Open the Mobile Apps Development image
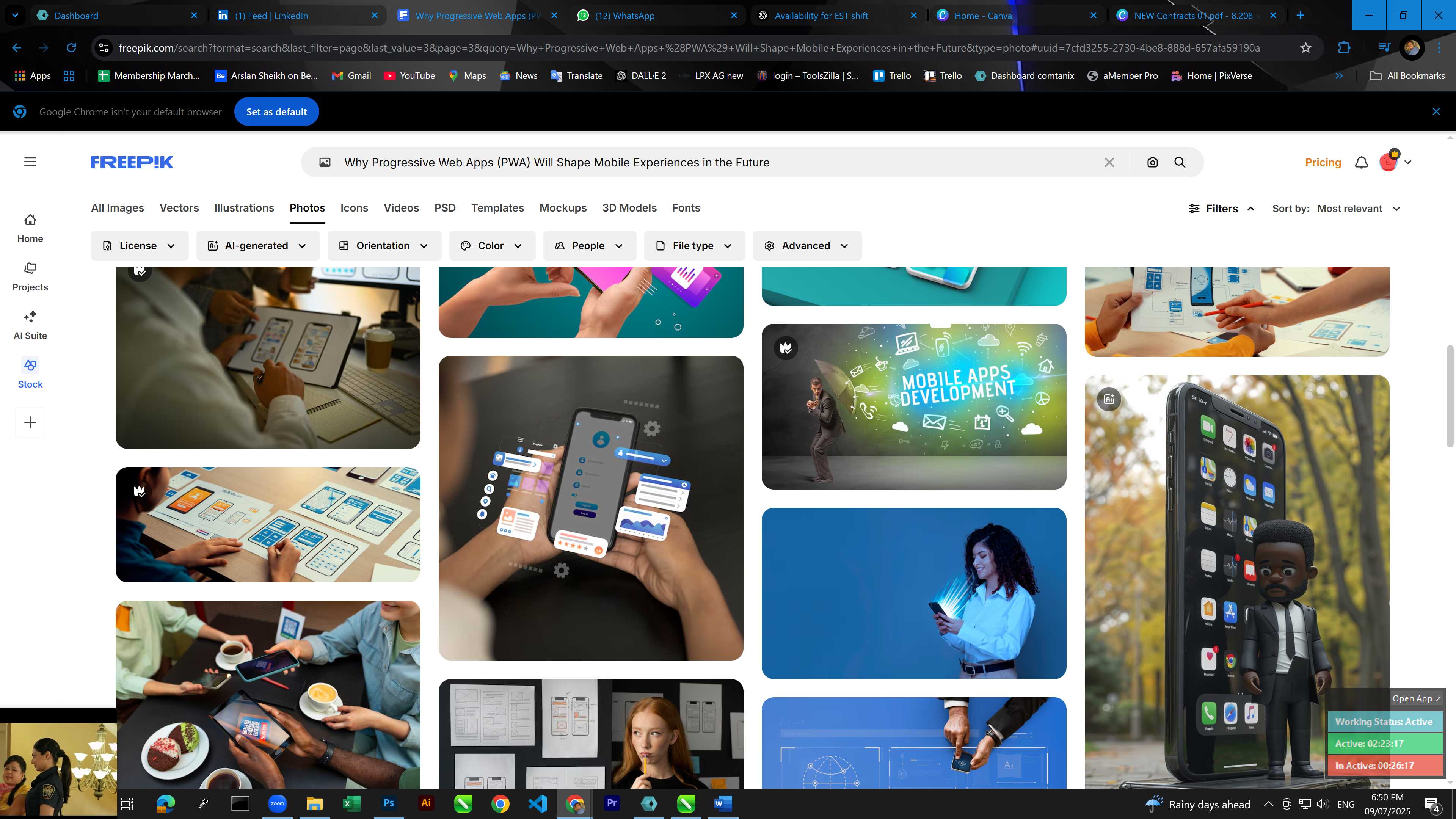 coord(913,406)
